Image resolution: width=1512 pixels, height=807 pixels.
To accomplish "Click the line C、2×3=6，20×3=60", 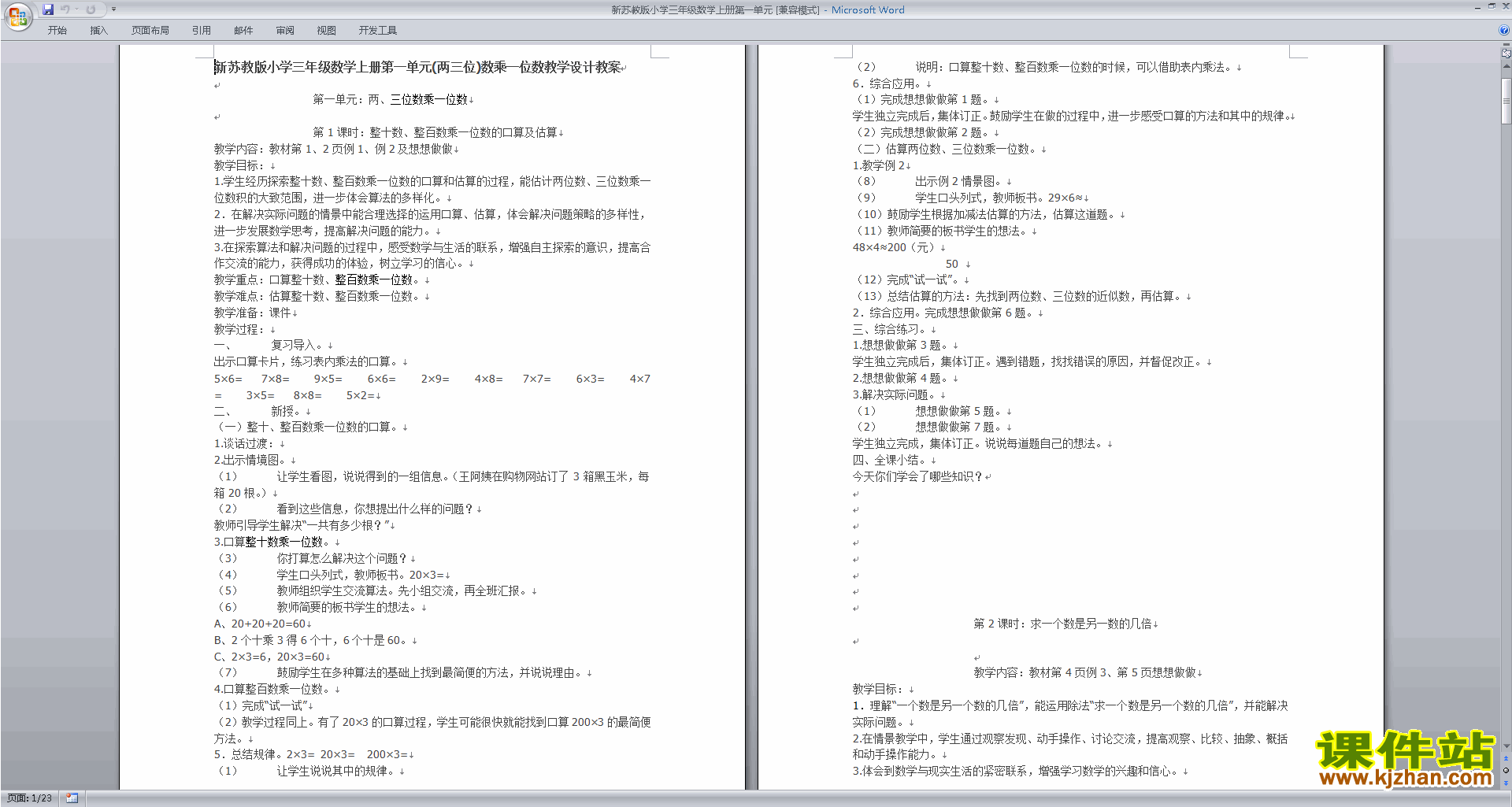I will point(269,657).
